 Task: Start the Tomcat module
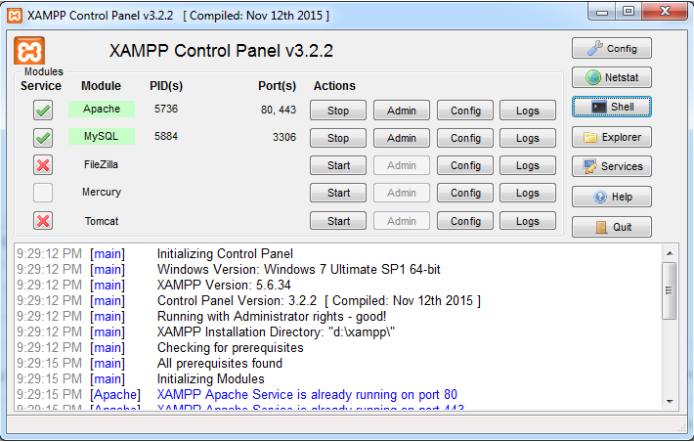tap(338, 221)
